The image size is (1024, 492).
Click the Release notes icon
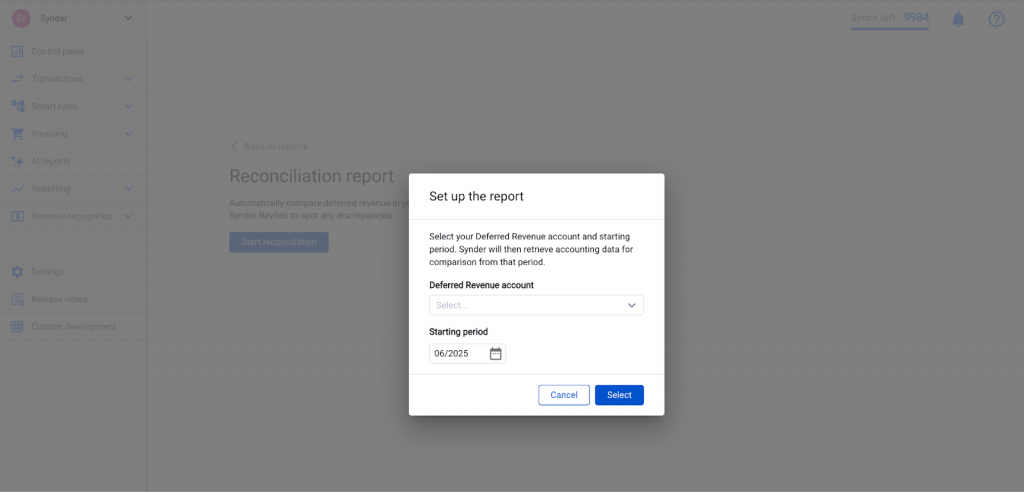pos(18,299)
